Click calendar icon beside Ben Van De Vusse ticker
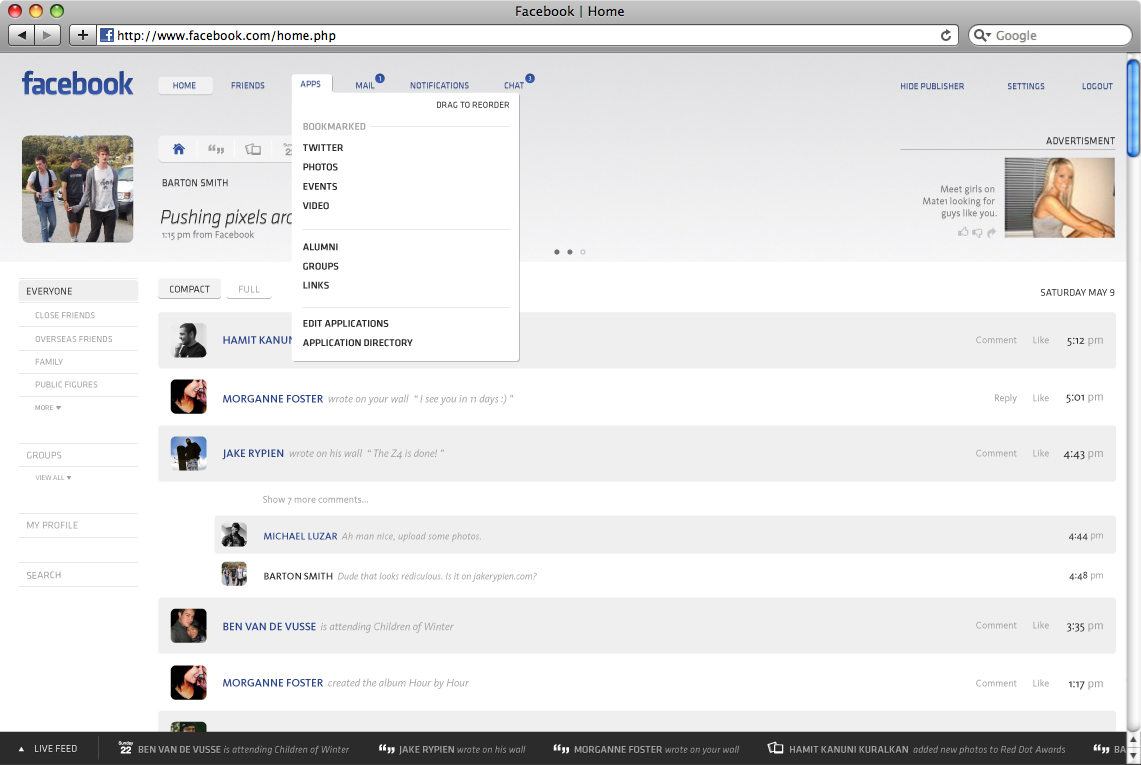This screenshot has height=765, width=1141. (125, 748)
